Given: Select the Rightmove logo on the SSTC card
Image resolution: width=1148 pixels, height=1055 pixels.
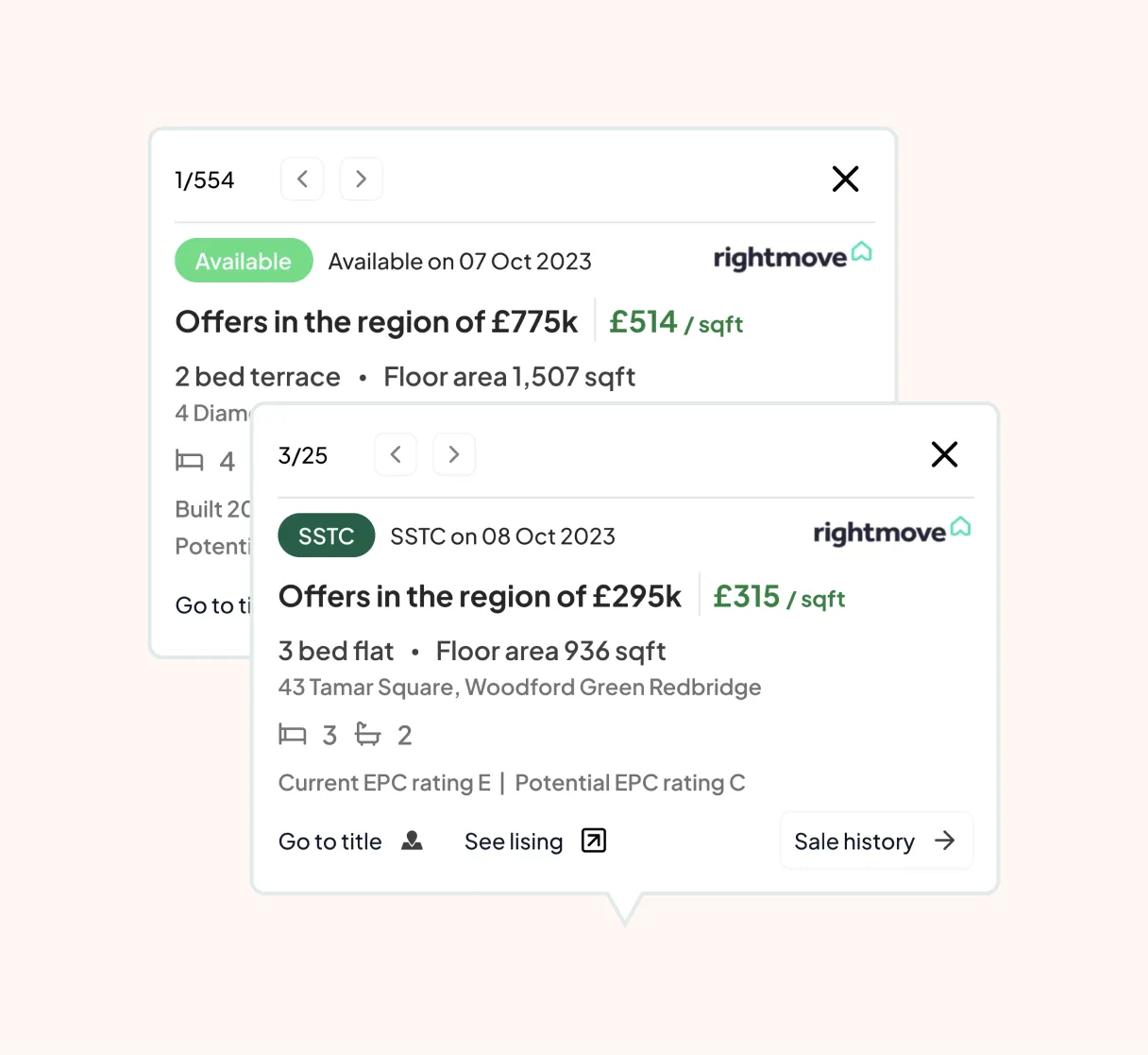Looking at the screenshot, I should coord(891,532).
